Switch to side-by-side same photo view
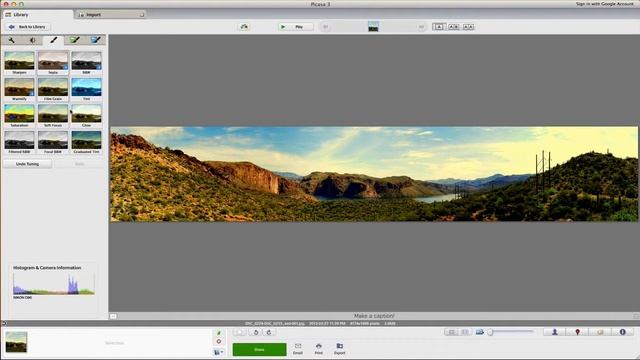640x360 pixels. [x=468, y=27]
